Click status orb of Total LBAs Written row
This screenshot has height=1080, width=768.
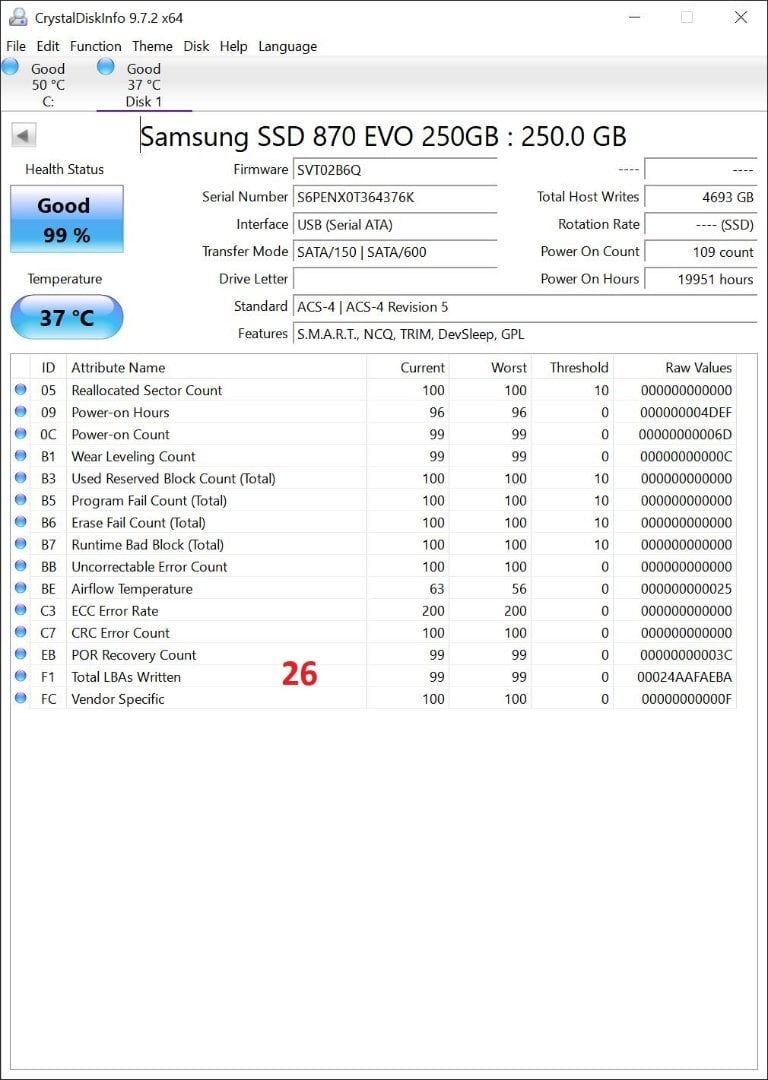[21, 676]
